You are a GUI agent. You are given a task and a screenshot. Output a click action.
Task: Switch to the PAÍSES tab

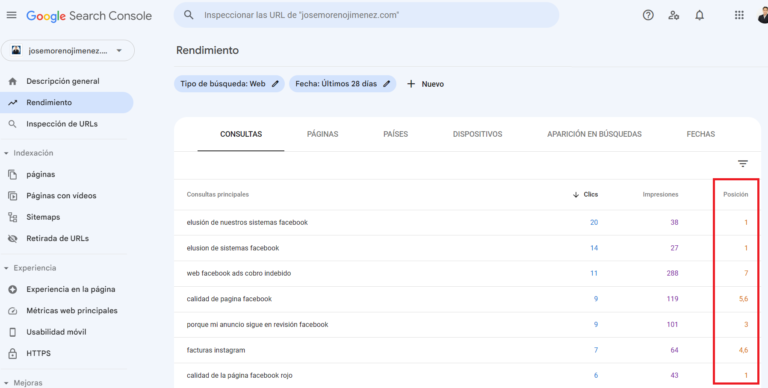pyautogui.click(x=396, y=134)
